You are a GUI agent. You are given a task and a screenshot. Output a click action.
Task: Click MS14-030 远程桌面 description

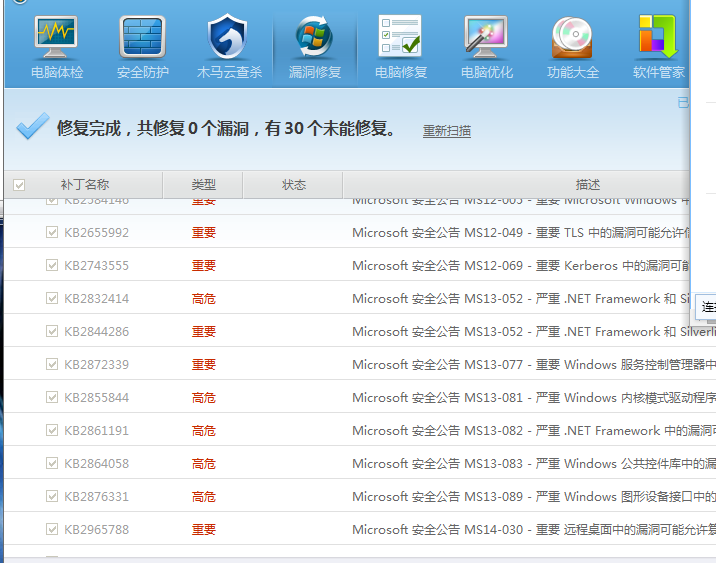click(x=534, y=529)
